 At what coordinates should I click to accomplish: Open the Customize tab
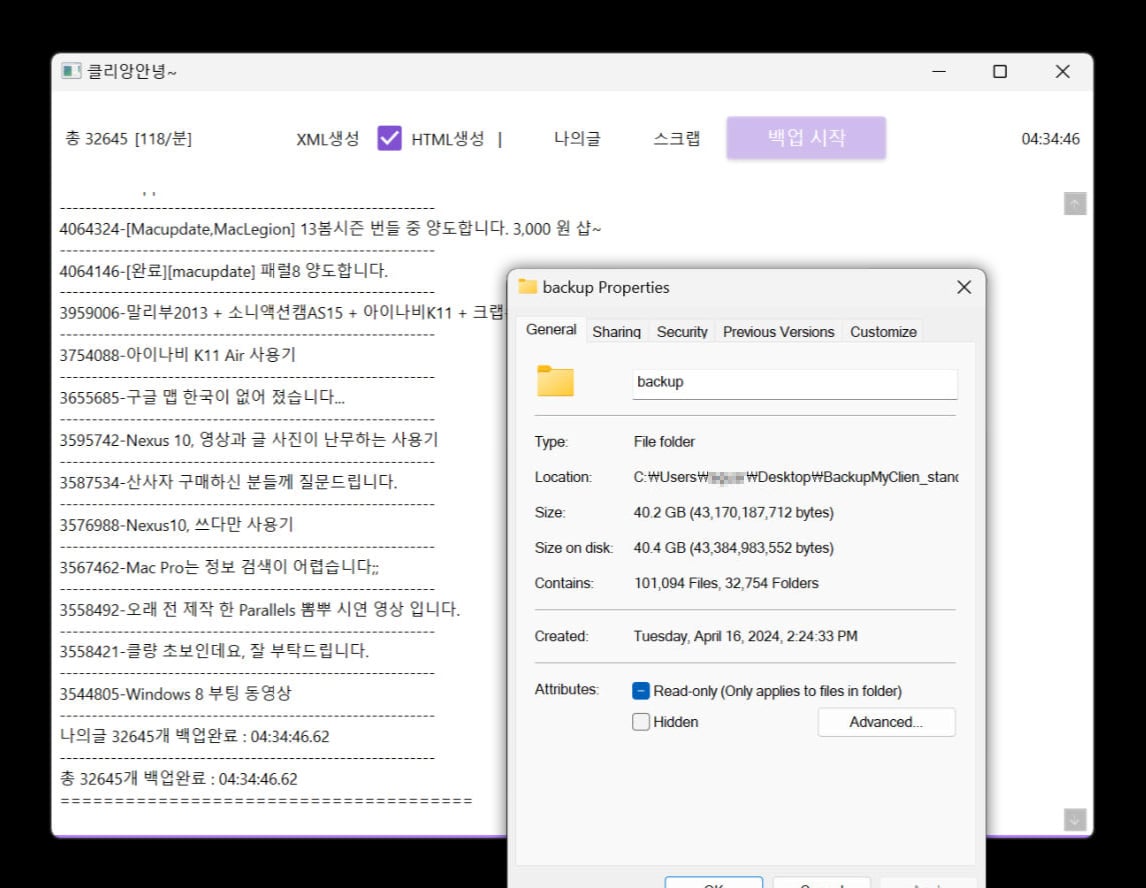(883, 332)
